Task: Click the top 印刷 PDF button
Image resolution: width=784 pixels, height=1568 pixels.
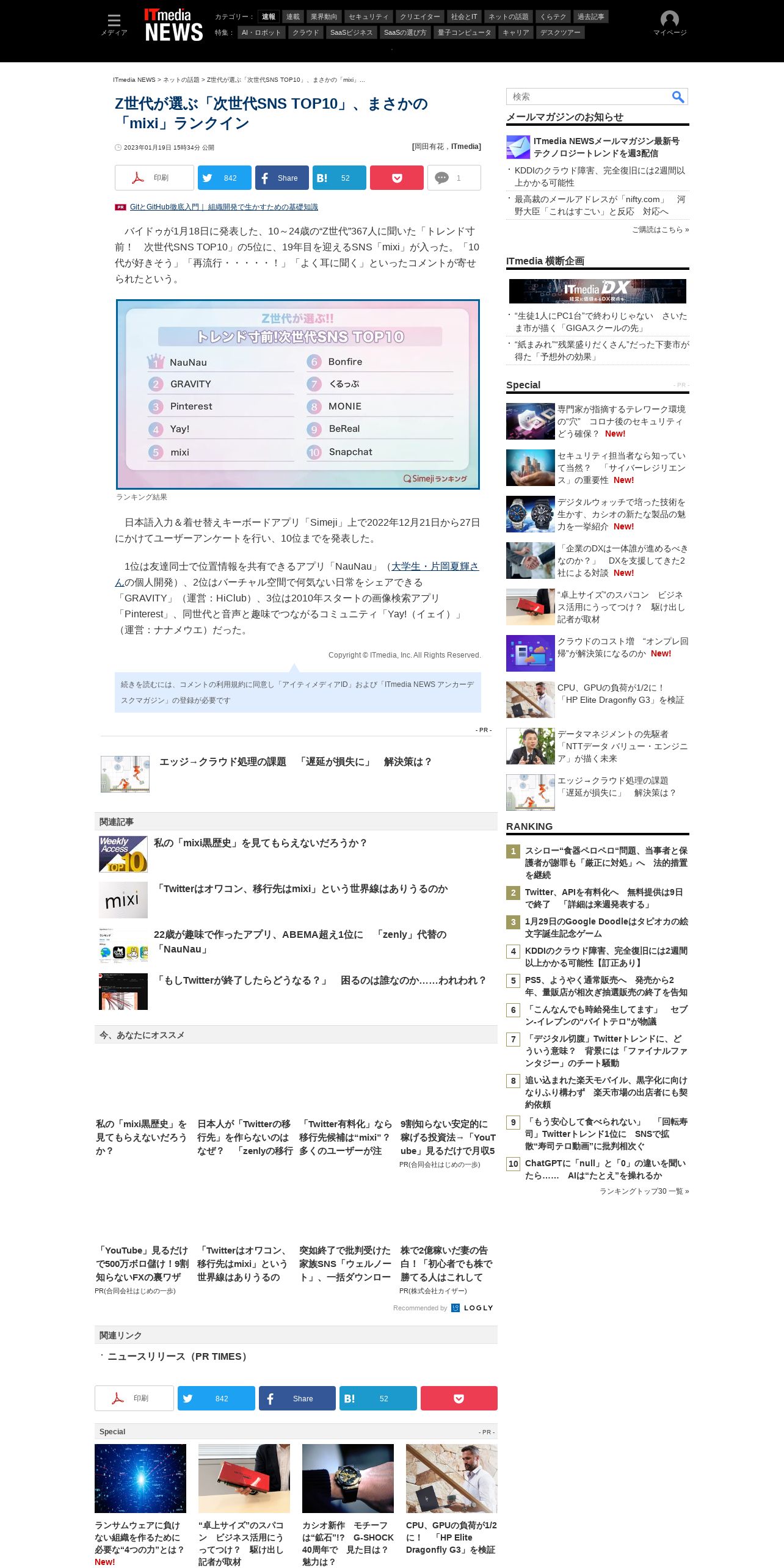Action: (154, 178)
